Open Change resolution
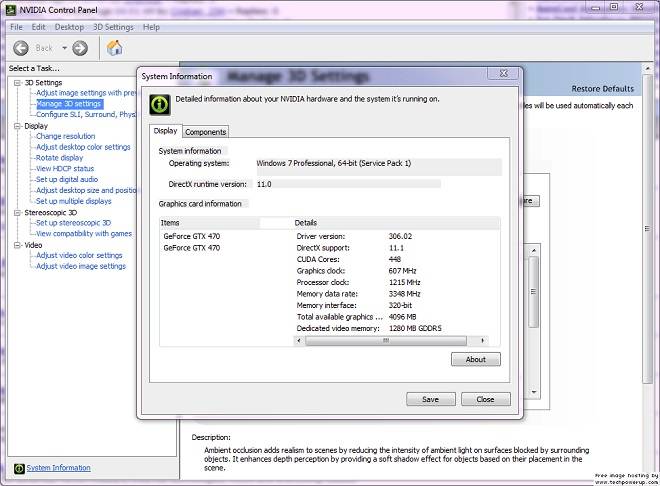Screen dimensions: 660x486 [x=66, y=136]
